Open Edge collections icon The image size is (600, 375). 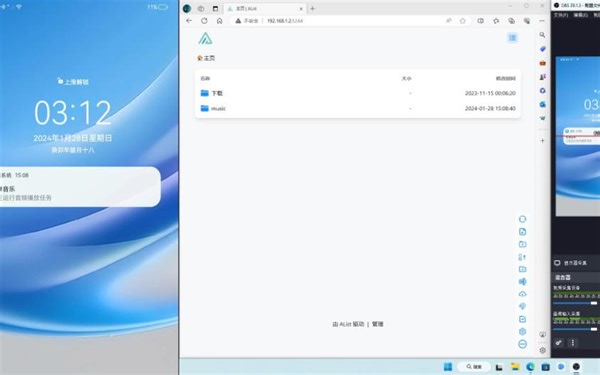point(512,21)
